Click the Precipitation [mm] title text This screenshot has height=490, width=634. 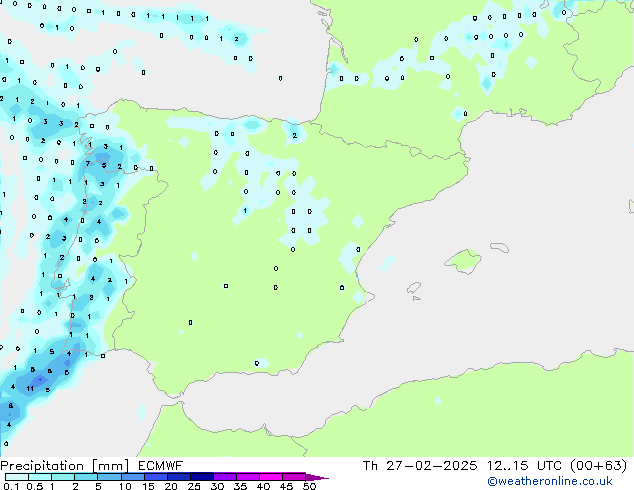tap(65, 466)
